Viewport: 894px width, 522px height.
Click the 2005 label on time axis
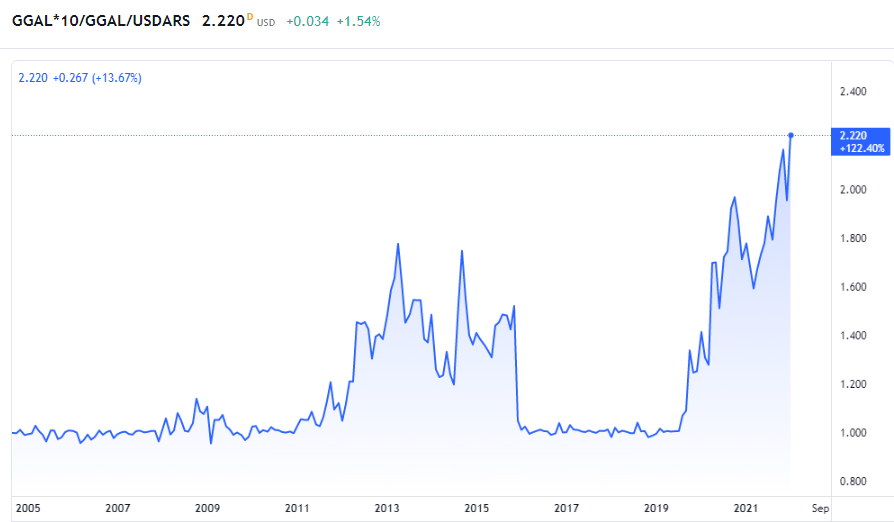coord(28,508)
